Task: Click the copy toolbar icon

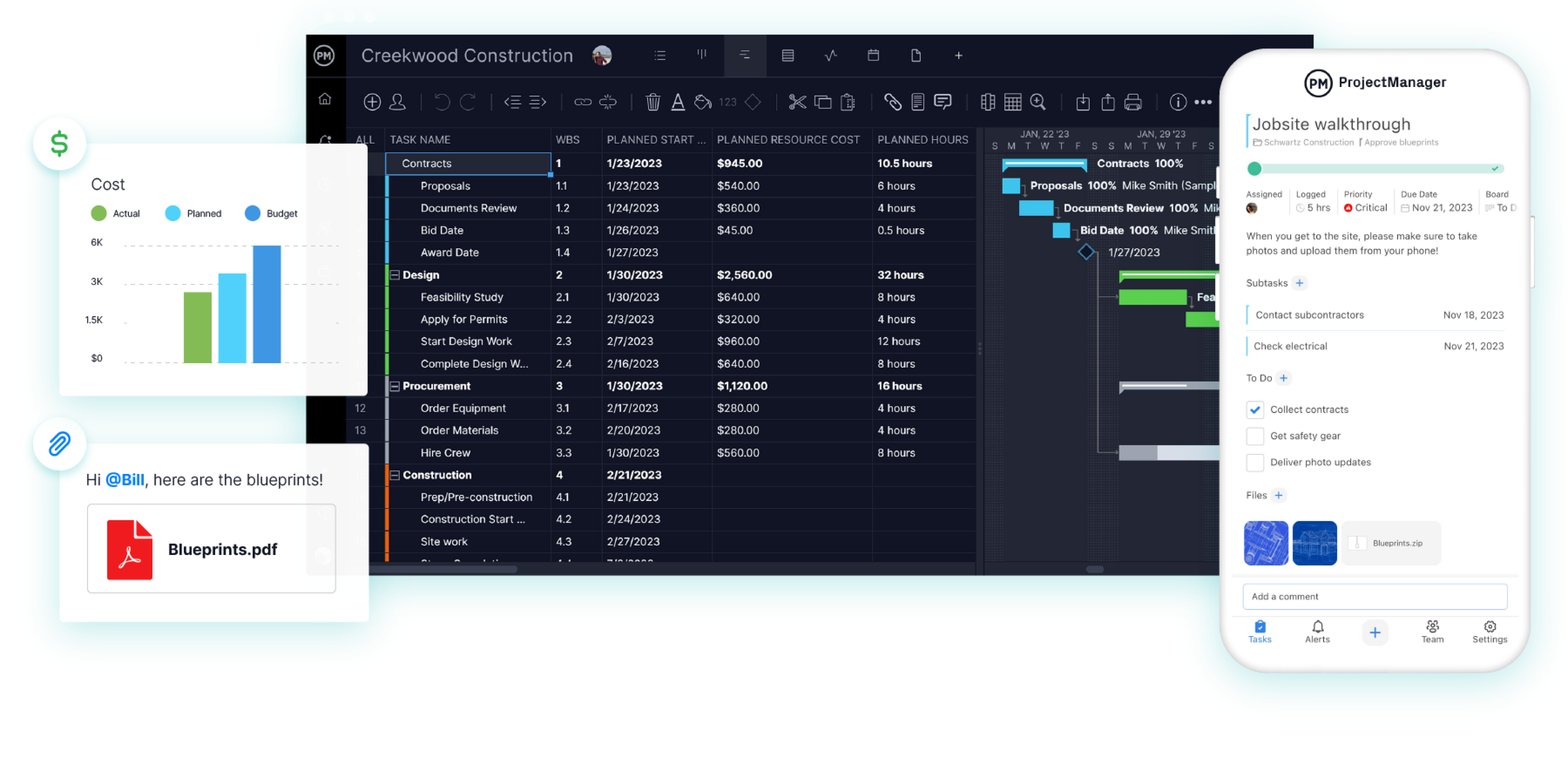Action: pos(822,102)
